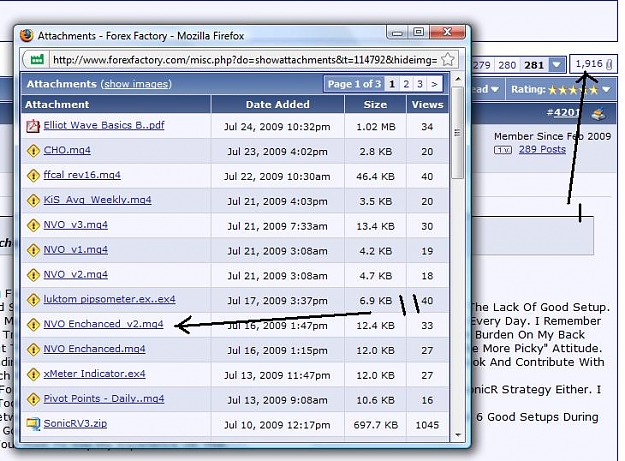The height and width of the screenshot is (461, 625).
Task: Open the NVO_v1.mq4 link
Action: point(76,249)
